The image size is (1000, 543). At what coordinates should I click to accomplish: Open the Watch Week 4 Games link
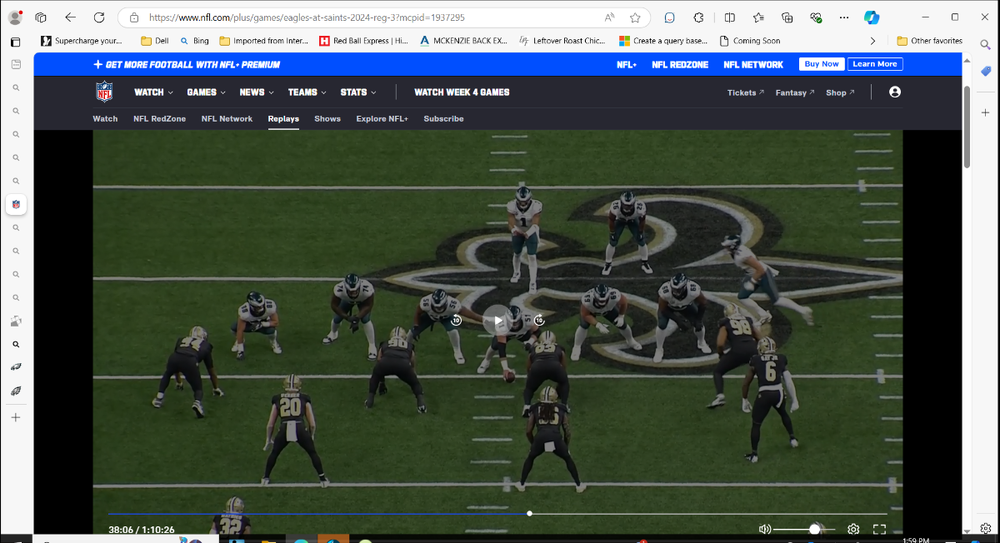point(461,92)
